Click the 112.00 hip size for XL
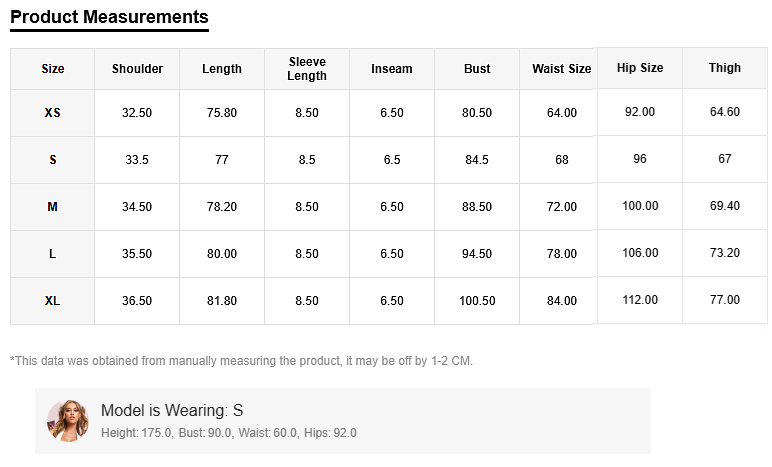Image resolution: width=772 pixels, height=467 pixels. [640, 300]
